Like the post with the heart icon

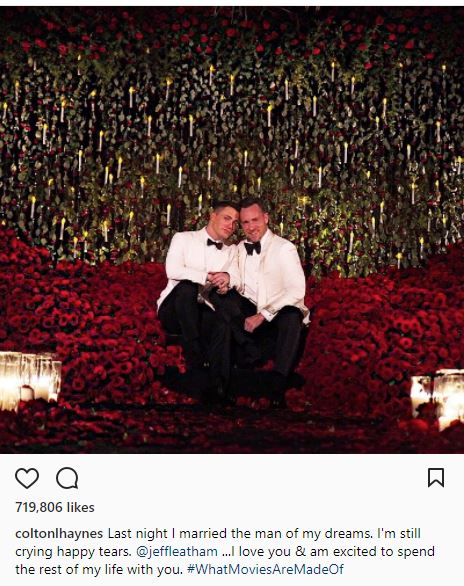pos(27,478)
